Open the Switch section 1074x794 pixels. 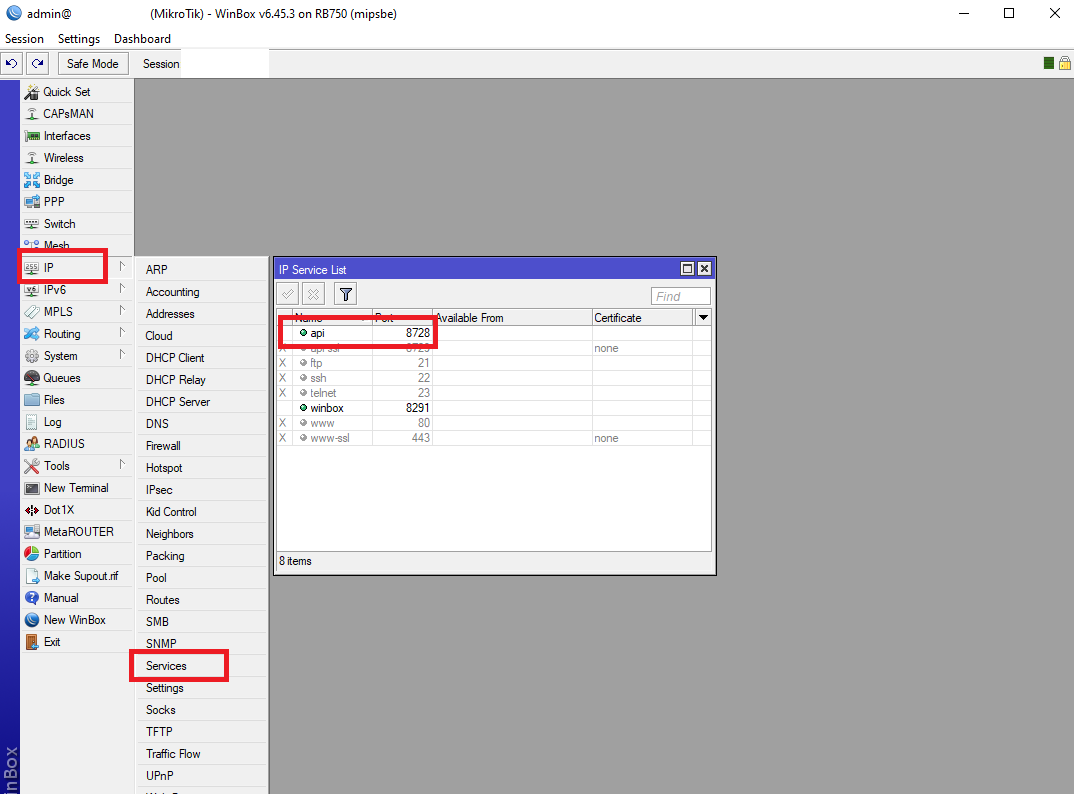click(76, 223)
